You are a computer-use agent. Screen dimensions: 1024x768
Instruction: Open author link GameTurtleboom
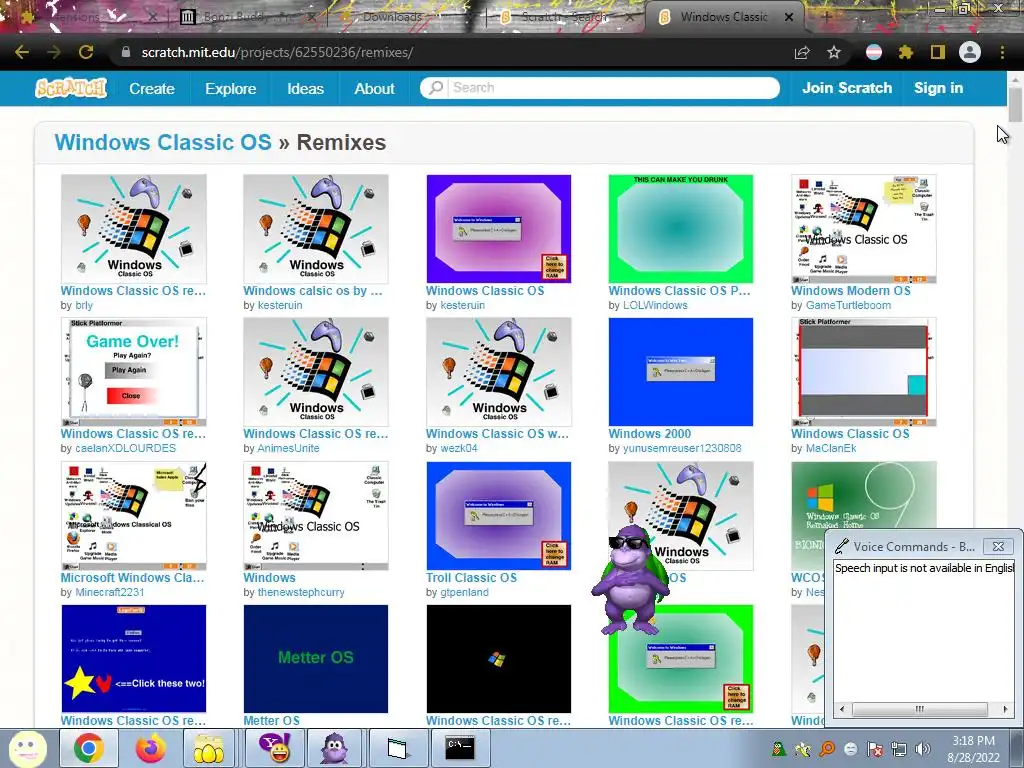click(x=848, y=305)
